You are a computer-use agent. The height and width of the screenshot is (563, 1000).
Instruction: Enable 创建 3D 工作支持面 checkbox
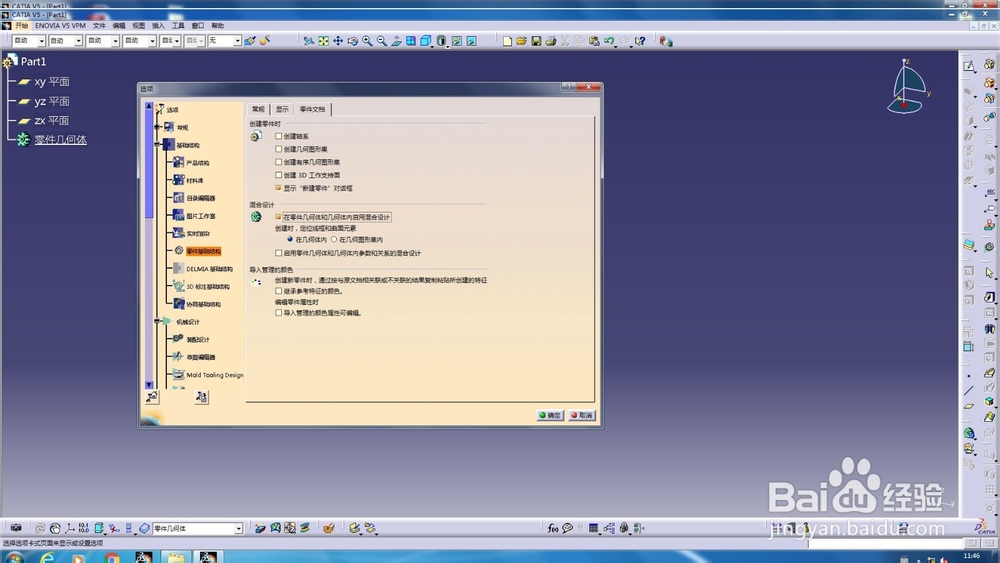(x=278, y=175)
